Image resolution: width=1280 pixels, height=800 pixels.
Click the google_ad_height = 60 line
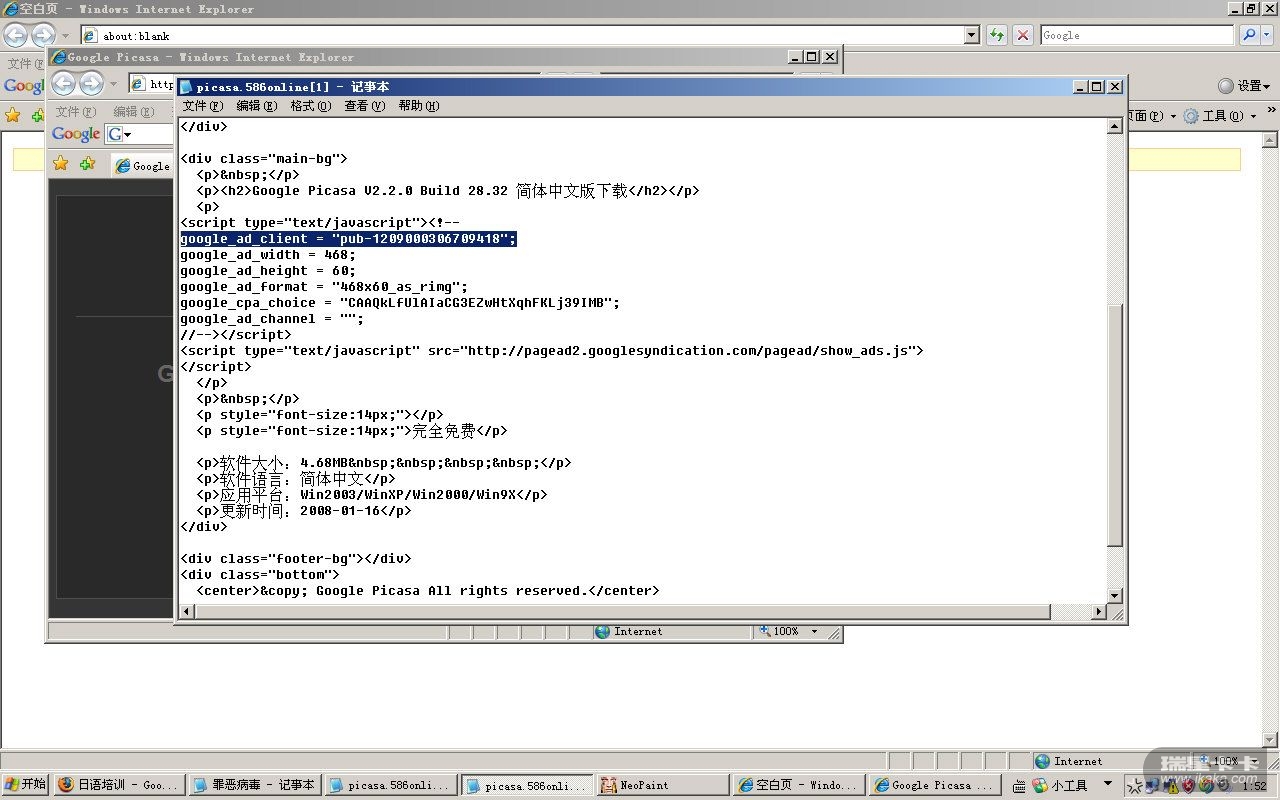coord(268,271)
